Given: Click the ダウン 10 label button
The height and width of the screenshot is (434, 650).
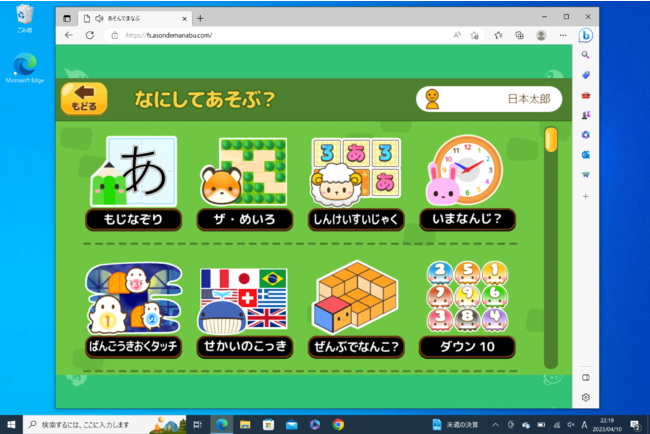Looking at the screenshot, I should click(468, 347).
